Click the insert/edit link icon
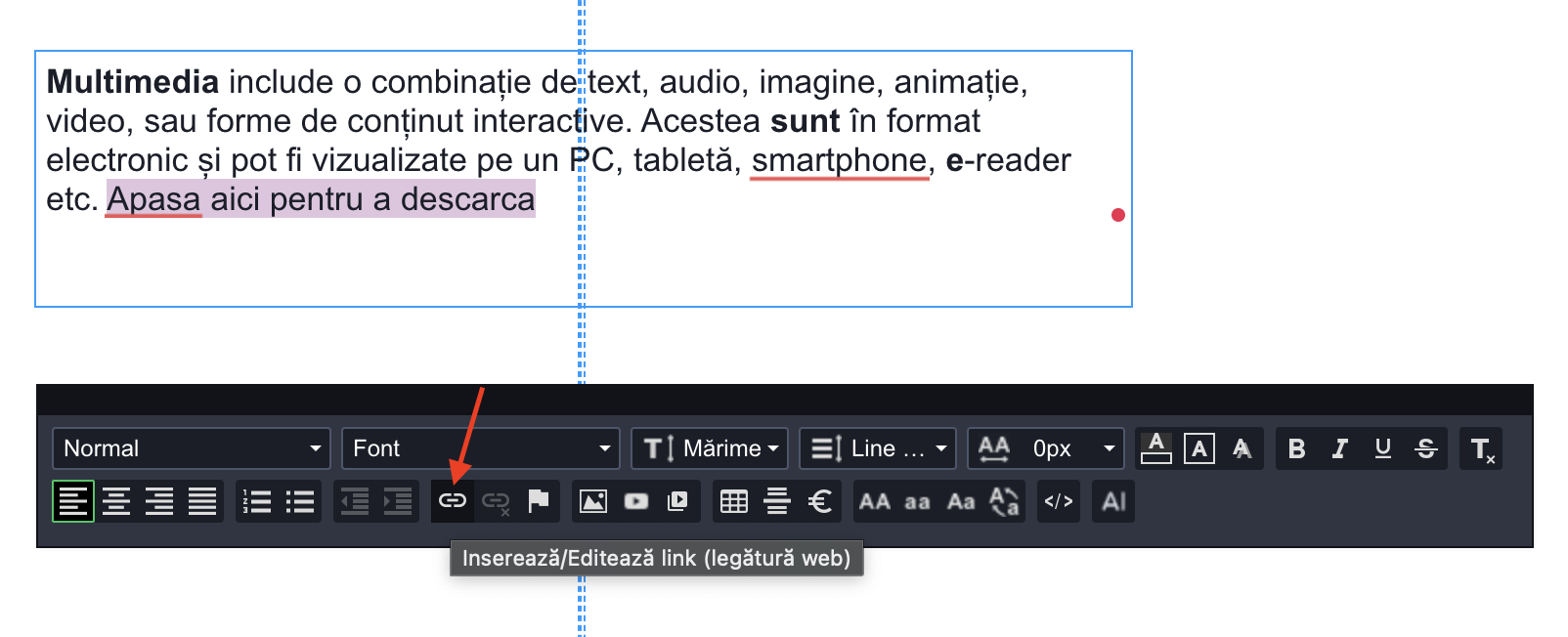 452,501
